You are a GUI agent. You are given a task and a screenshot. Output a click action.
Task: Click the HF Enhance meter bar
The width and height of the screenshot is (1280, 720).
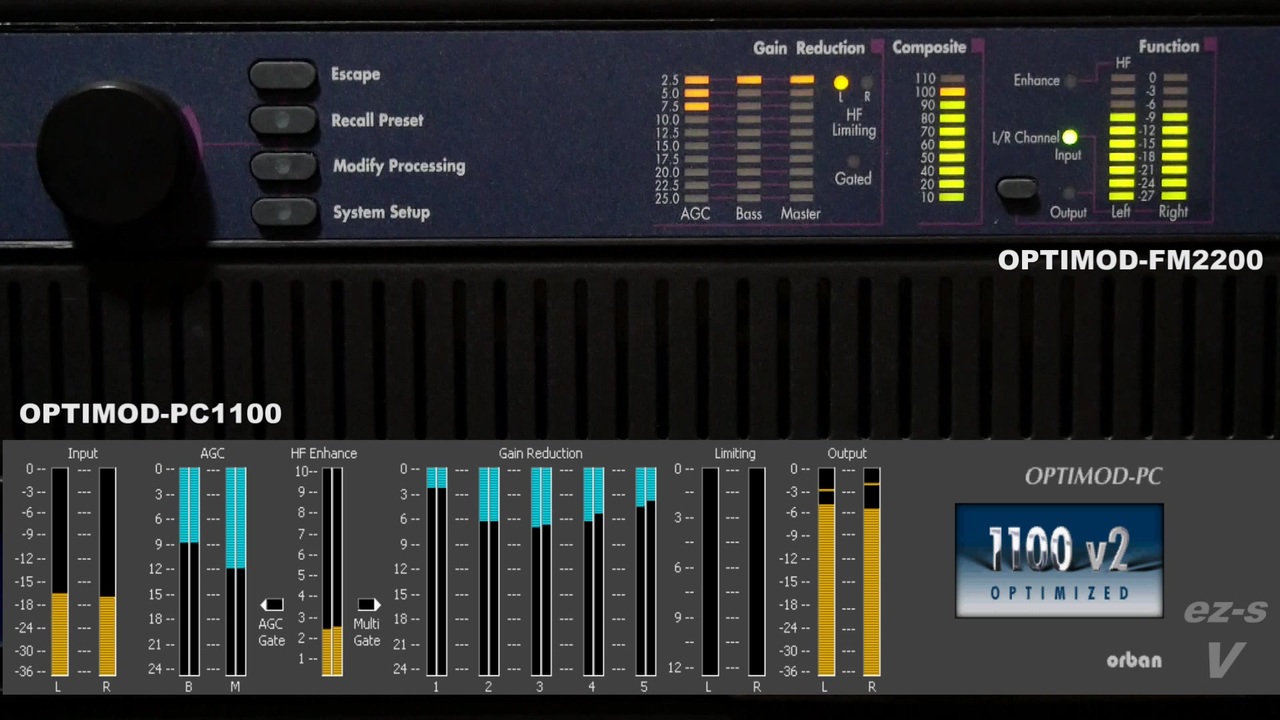click(332, 571)
